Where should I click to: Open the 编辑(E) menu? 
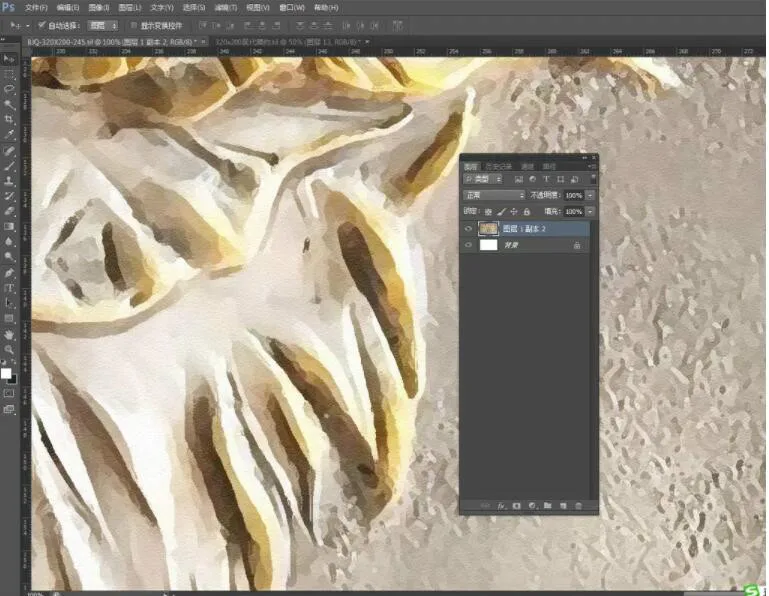tap(68, 8)
